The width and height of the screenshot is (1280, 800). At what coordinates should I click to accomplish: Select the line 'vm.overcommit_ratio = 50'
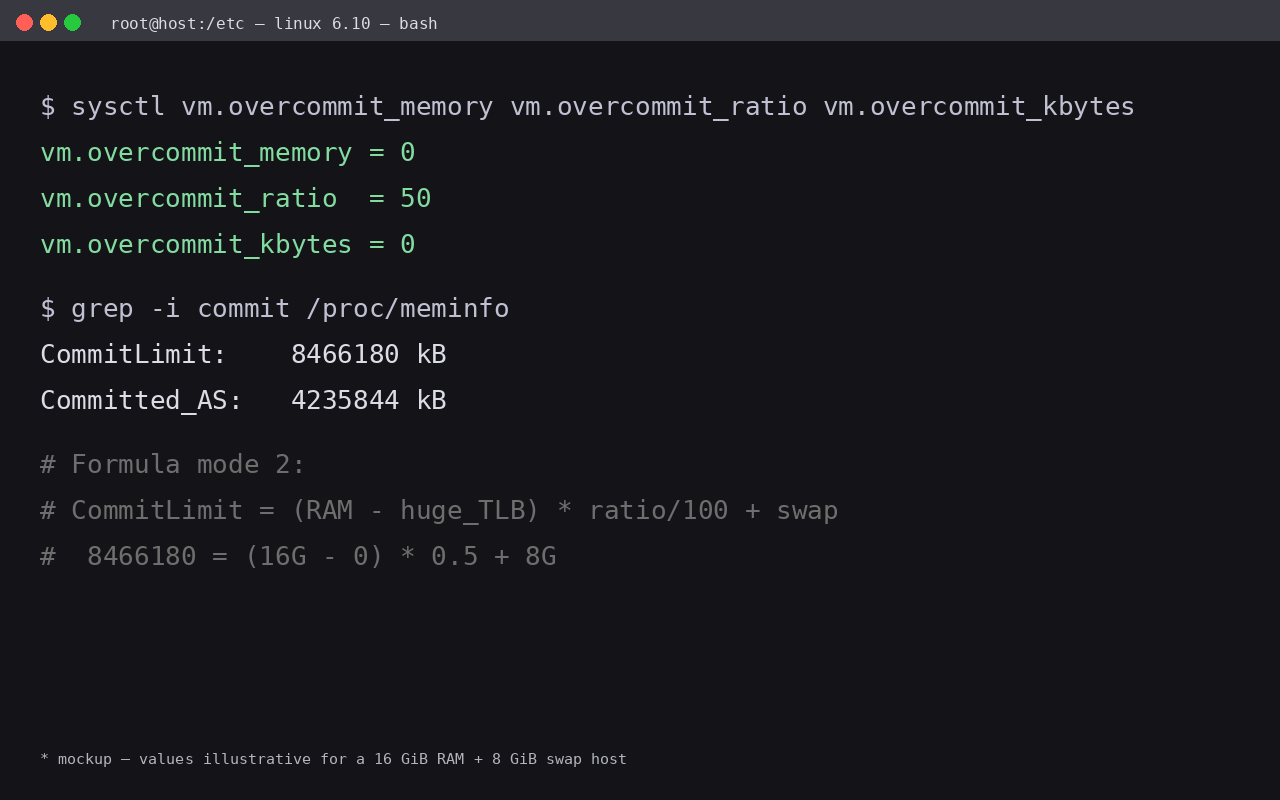click(x=236, y=198)
